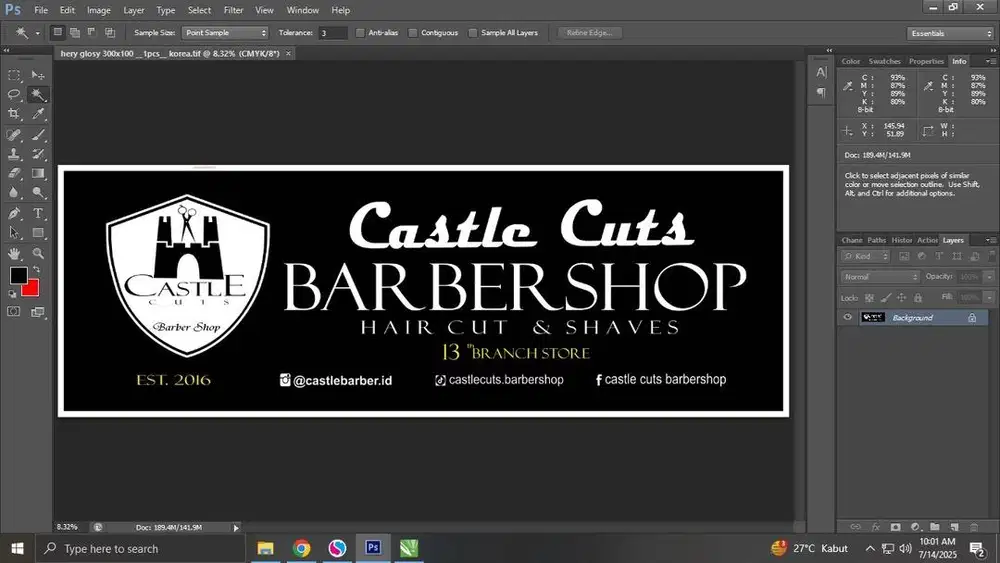Choose Subtract from Selection mode

pyautogui.click(x=92, y=32)
